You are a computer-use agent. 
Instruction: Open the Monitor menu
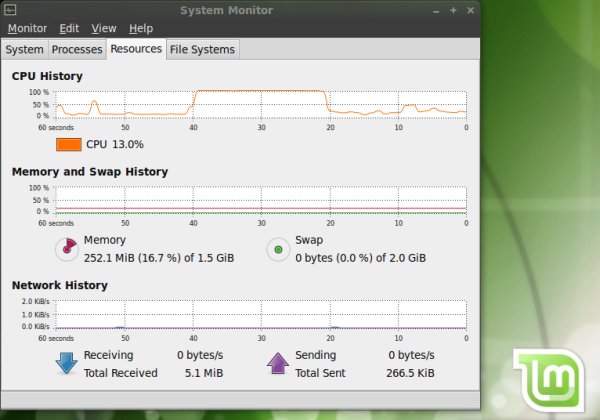27,28
